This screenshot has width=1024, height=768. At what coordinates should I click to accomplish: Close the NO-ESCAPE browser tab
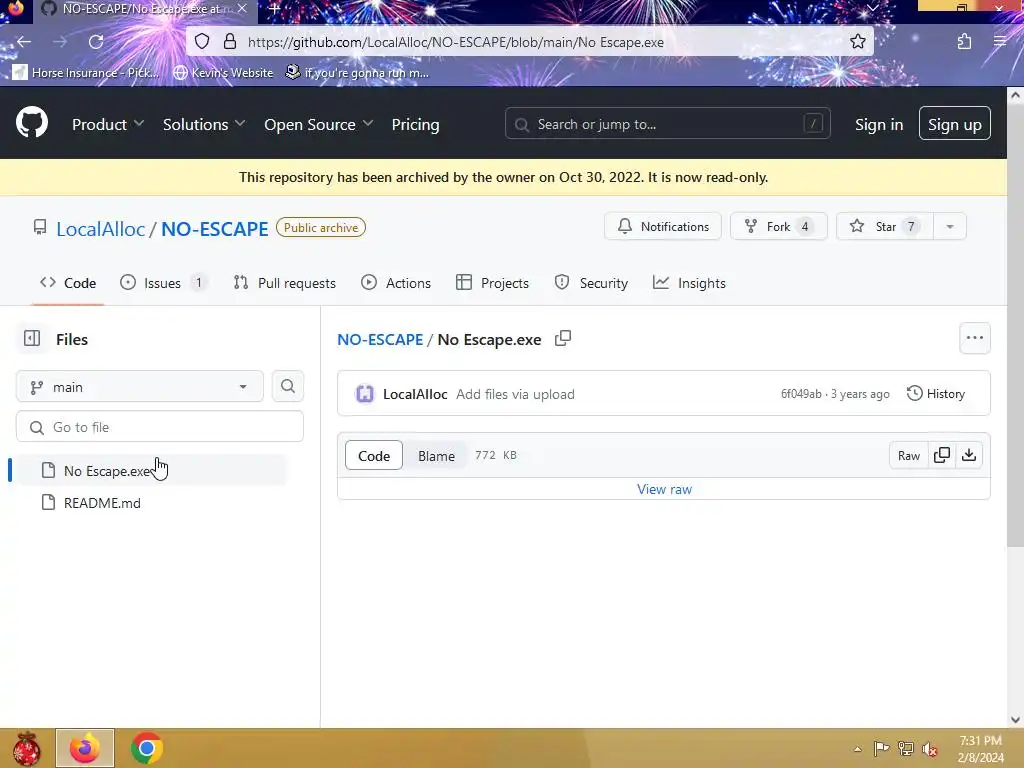[x=242, y=9]
